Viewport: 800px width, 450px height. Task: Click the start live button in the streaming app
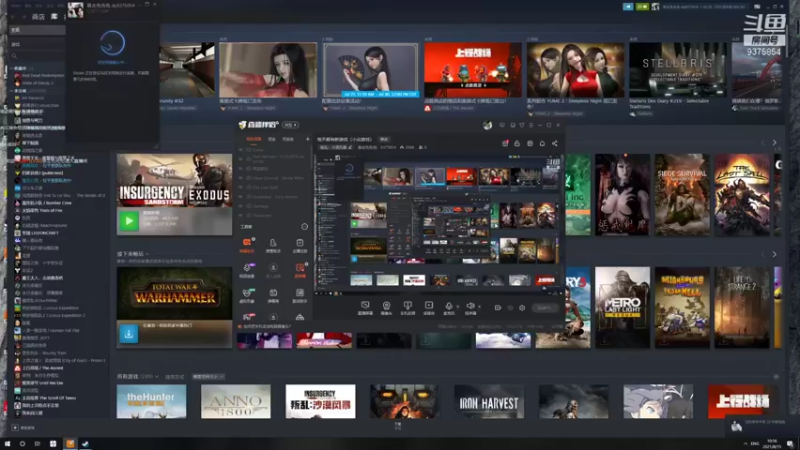(x=544, y=308)
